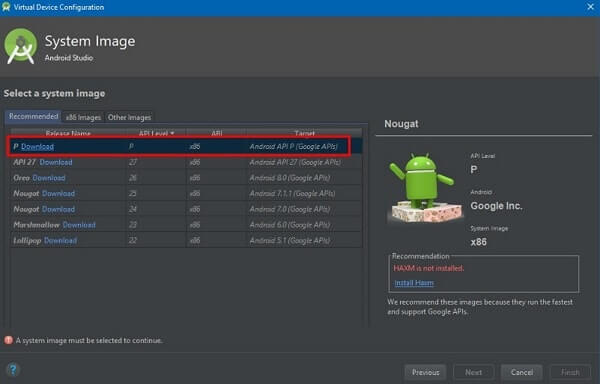Download the Nougat API 25 image

click(58, 194)
